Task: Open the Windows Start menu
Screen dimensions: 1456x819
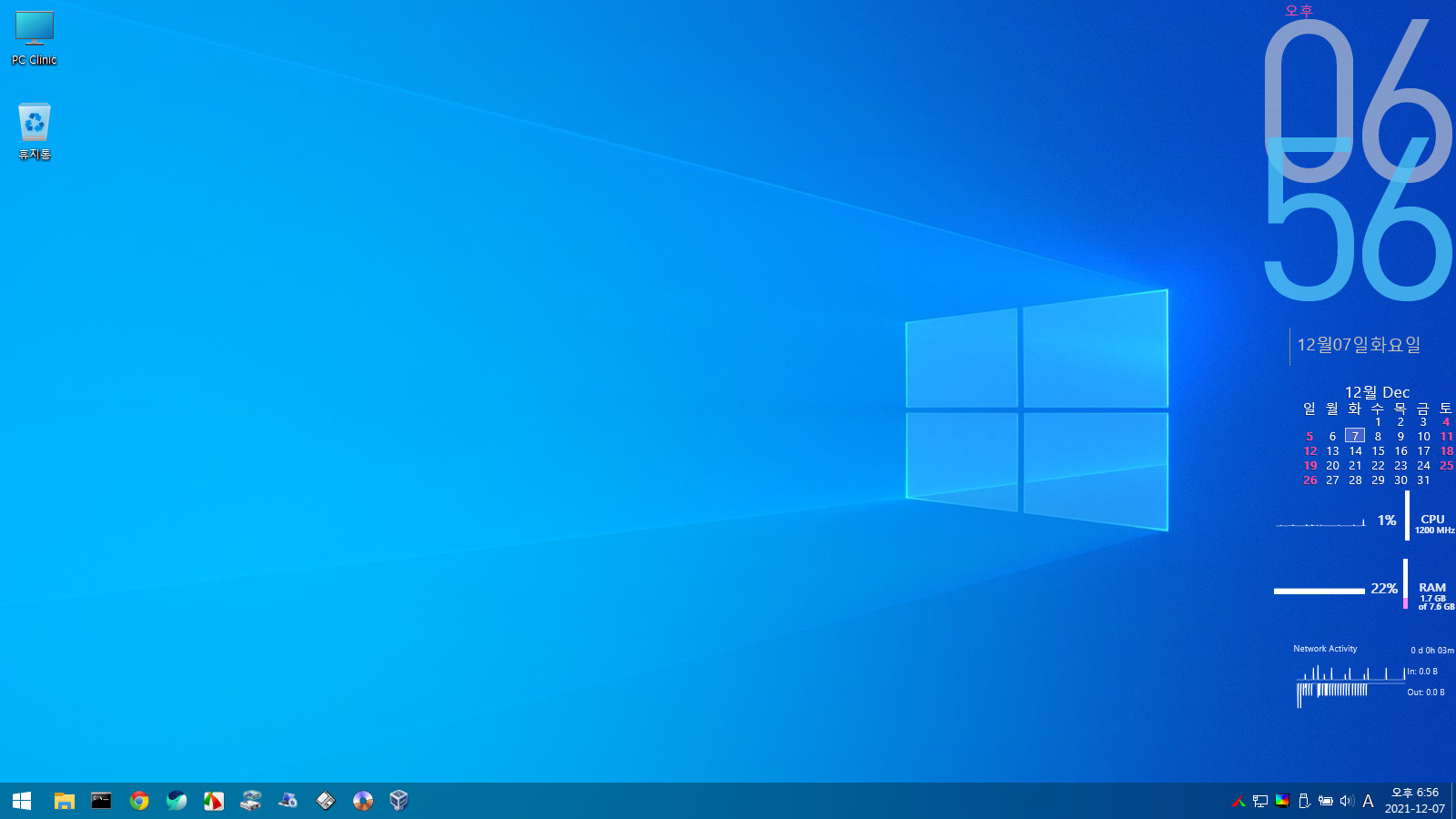Action: [x=22, y=801]
